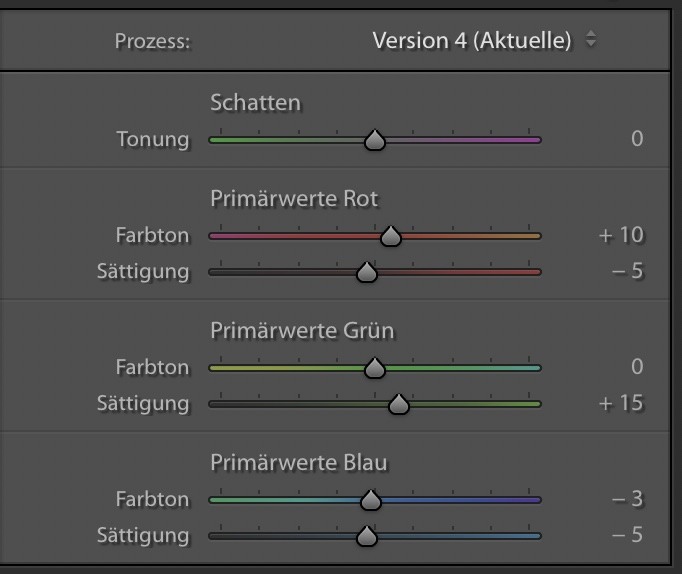Click the Schatten Tonung slider handle
682x574 pixels.
[375, 140]
